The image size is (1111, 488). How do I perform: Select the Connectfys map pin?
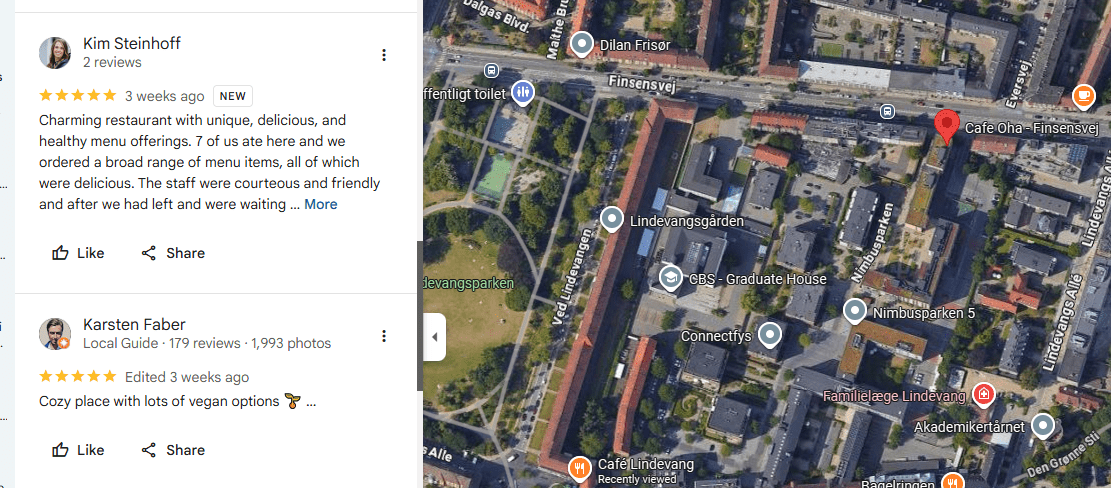click(x=769, y=335)
